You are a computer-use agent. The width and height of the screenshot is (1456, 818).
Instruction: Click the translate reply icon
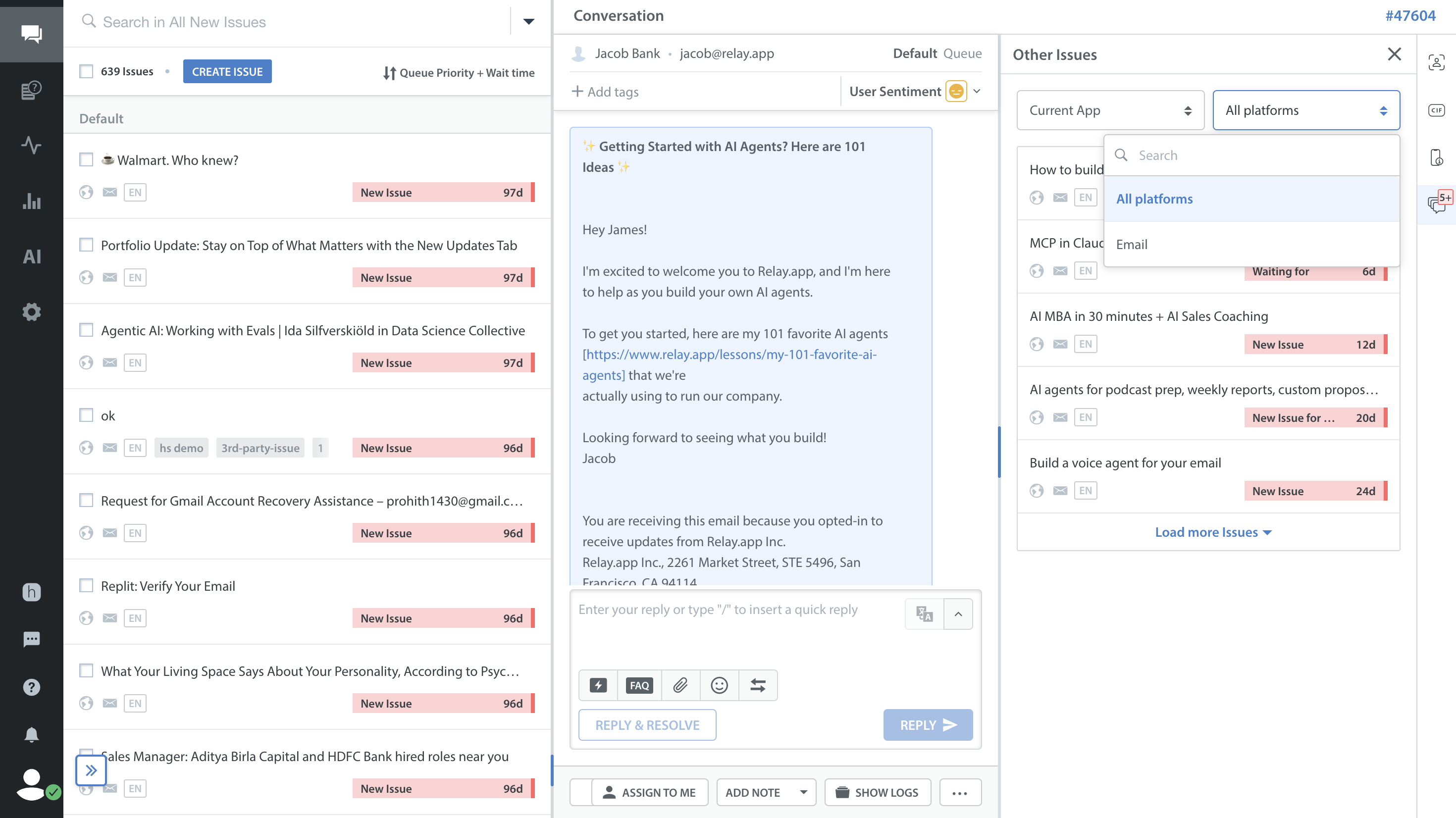[x=924, y=613]
